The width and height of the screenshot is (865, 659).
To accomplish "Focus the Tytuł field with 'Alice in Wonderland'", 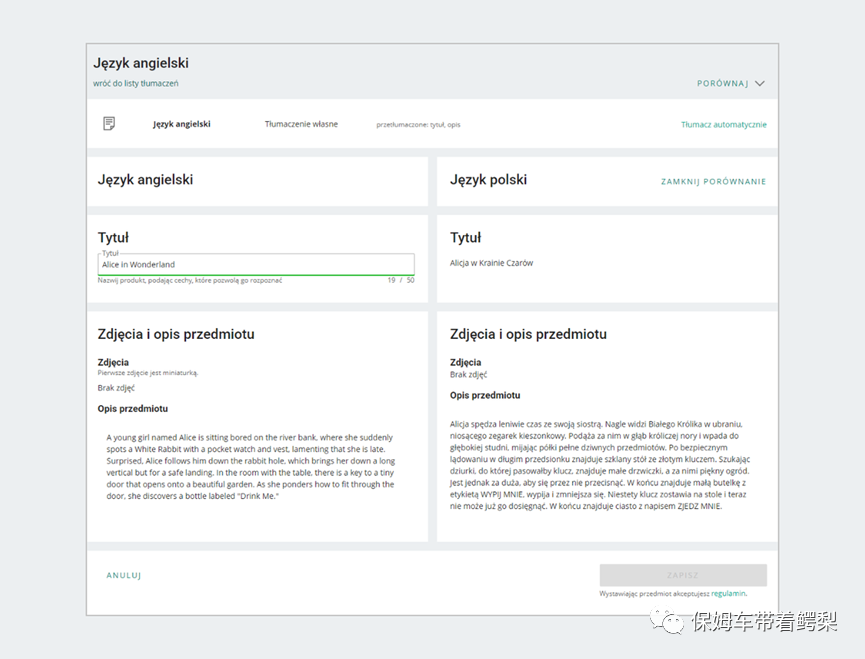I will tap(255, 265).
